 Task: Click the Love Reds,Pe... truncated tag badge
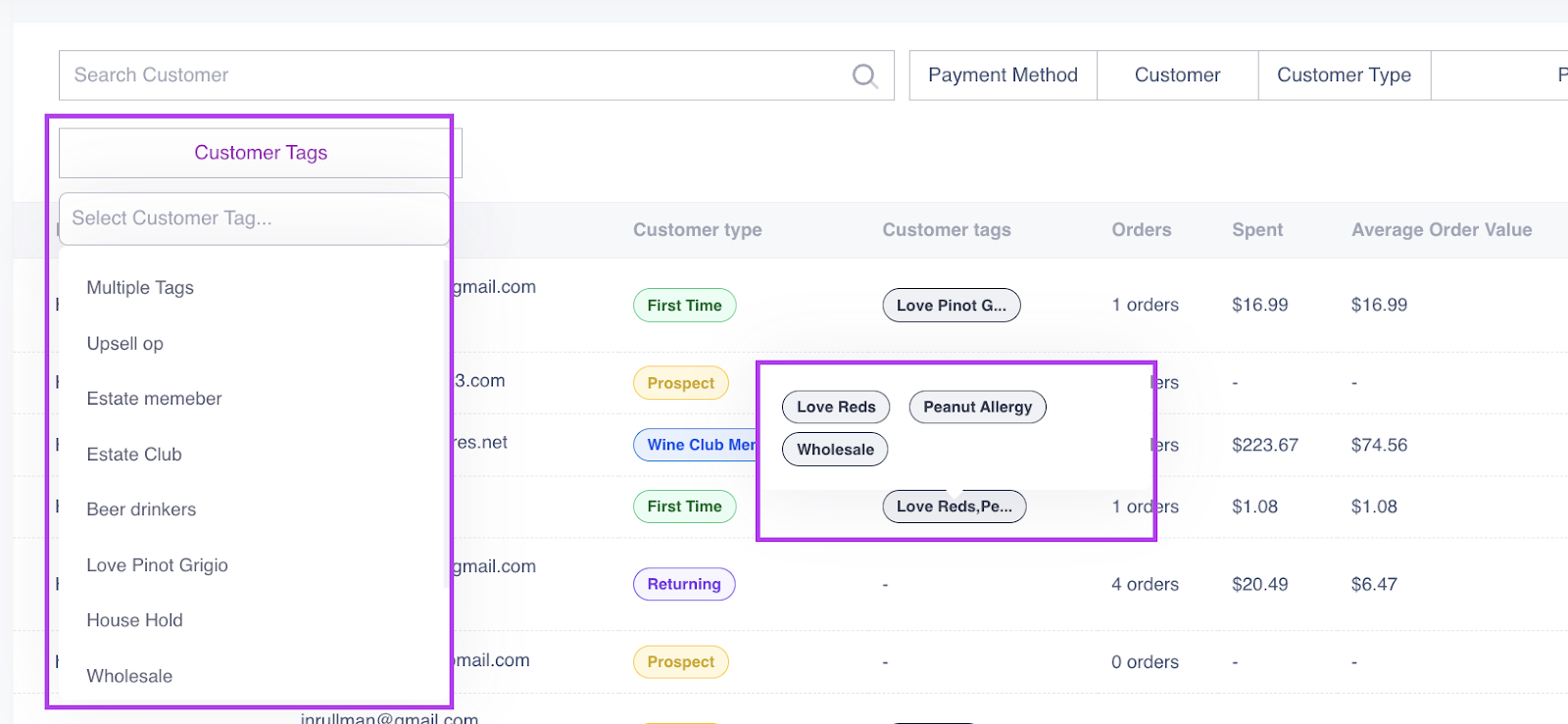954,507
